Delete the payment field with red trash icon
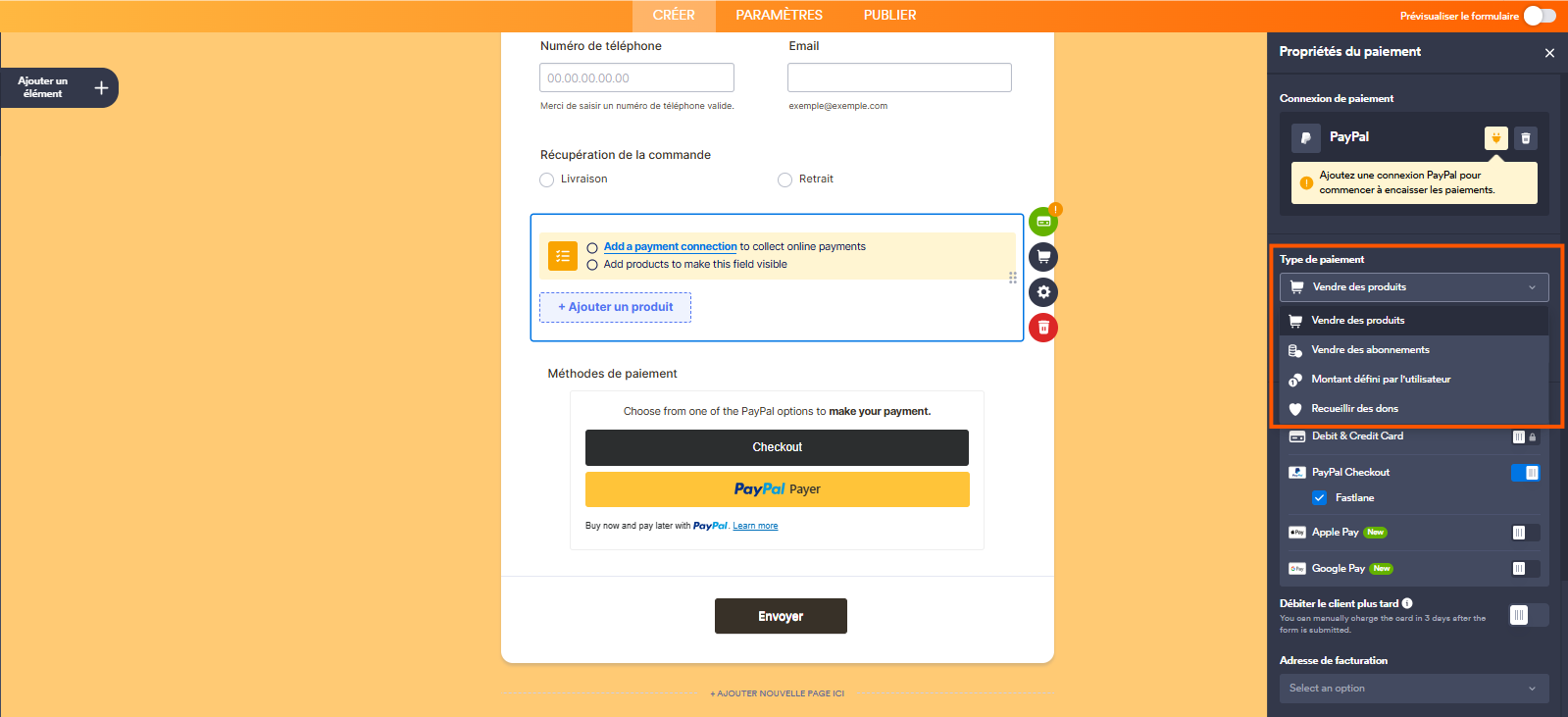The image size is (1568, 717). (x=1043, y=328)
